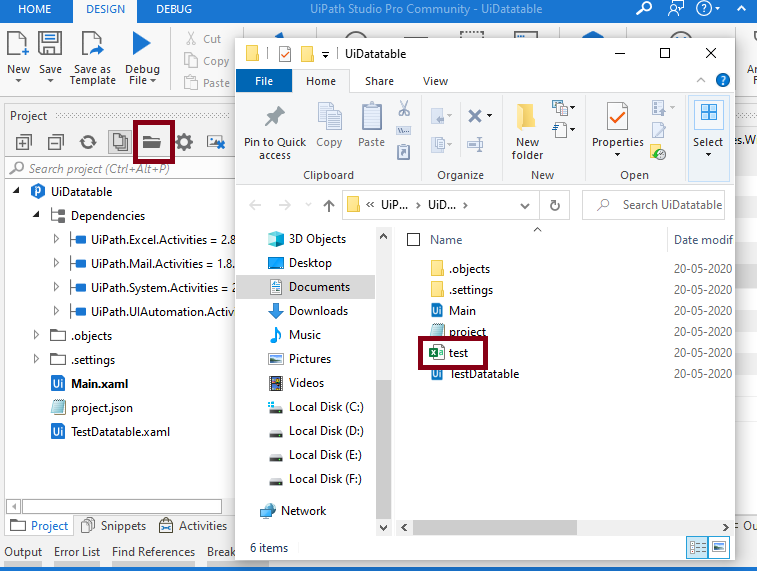The height and width of the screenshot is (571, 757).
Task: Collapse UiDatatable project tree node
Action: point(17,191)
